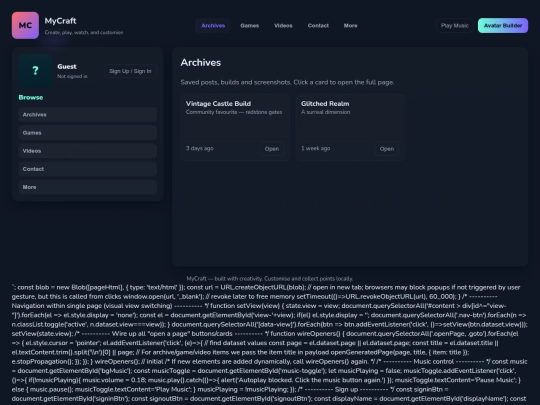The width and height of the screenshot is (540, 405).
Task: Switch to the Games tab in top navigation
Action: pyautogui.click(x=250, y=25)
